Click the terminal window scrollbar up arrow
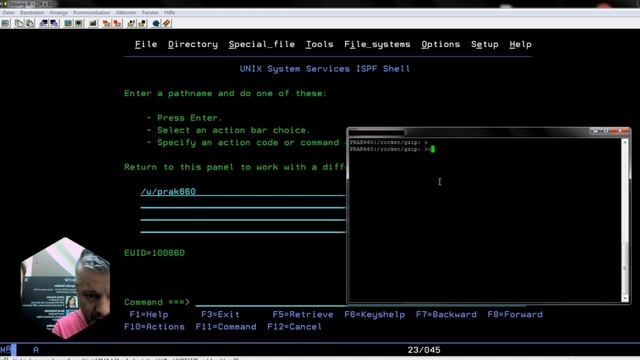This screenshot has height=360, width=640. 625,142
